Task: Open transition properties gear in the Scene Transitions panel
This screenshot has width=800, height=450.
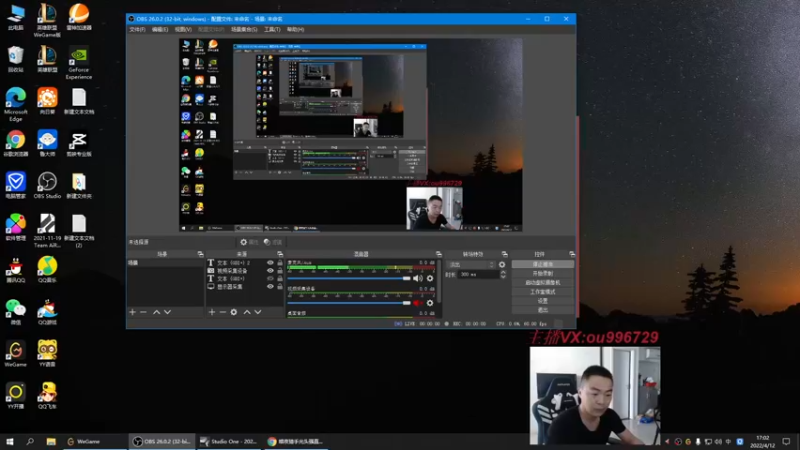Action: [502, 264]
